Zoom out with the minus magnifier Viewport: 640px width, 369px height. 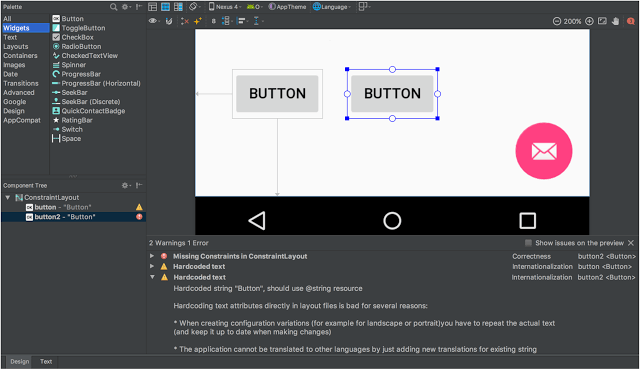tap(557, 21)
